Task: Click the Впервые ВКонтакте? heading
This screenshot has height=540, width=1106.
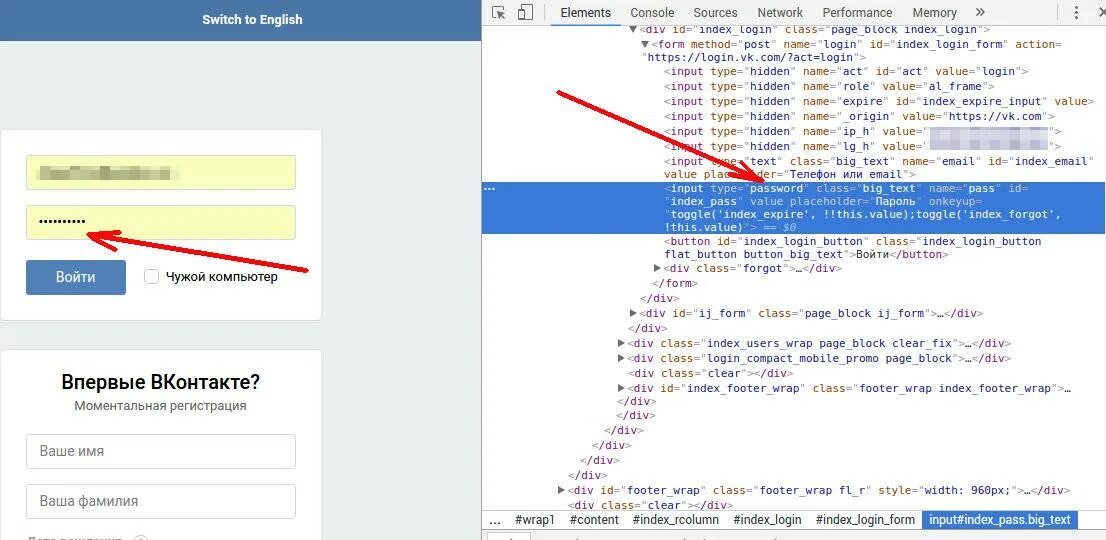Action: [161, 383]
